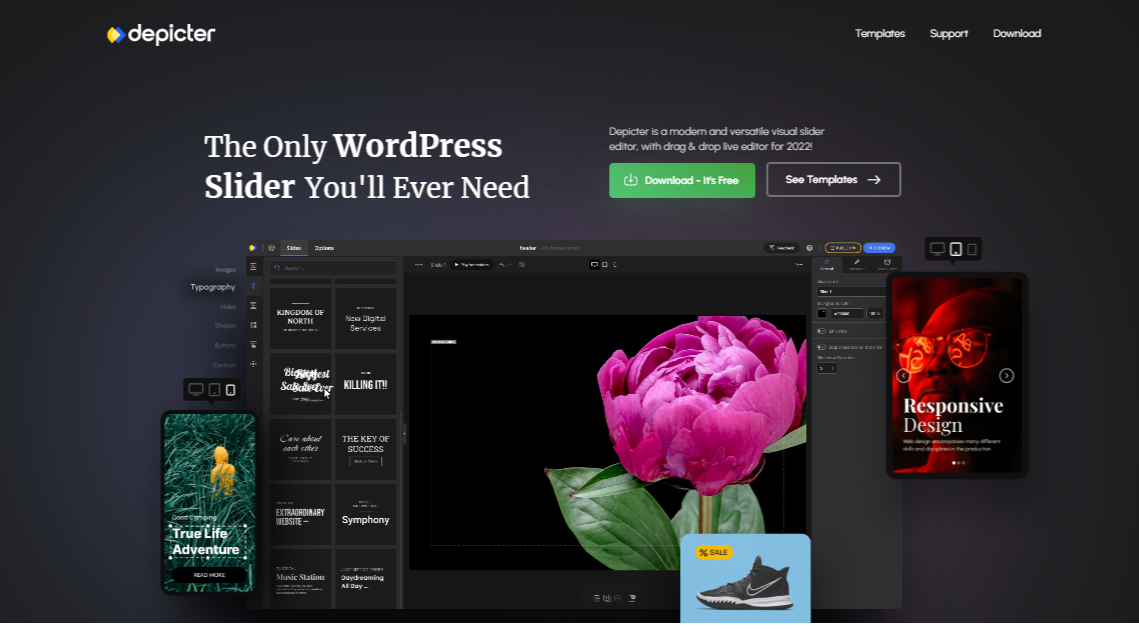Click the tablet icon above the Responsive Design mockup
The height and width of the screenshot is (629, 1139).
(x=956, y=249)
